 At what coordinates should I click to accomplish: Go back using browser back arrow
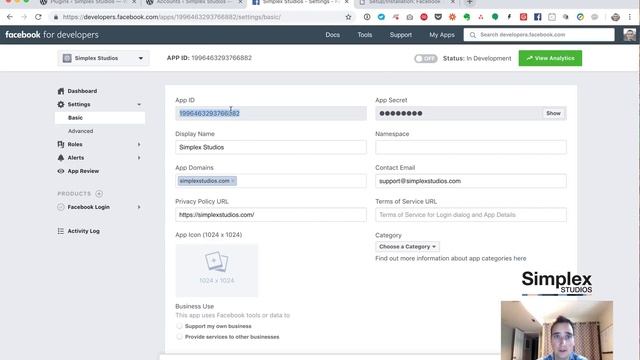point(9,17)
